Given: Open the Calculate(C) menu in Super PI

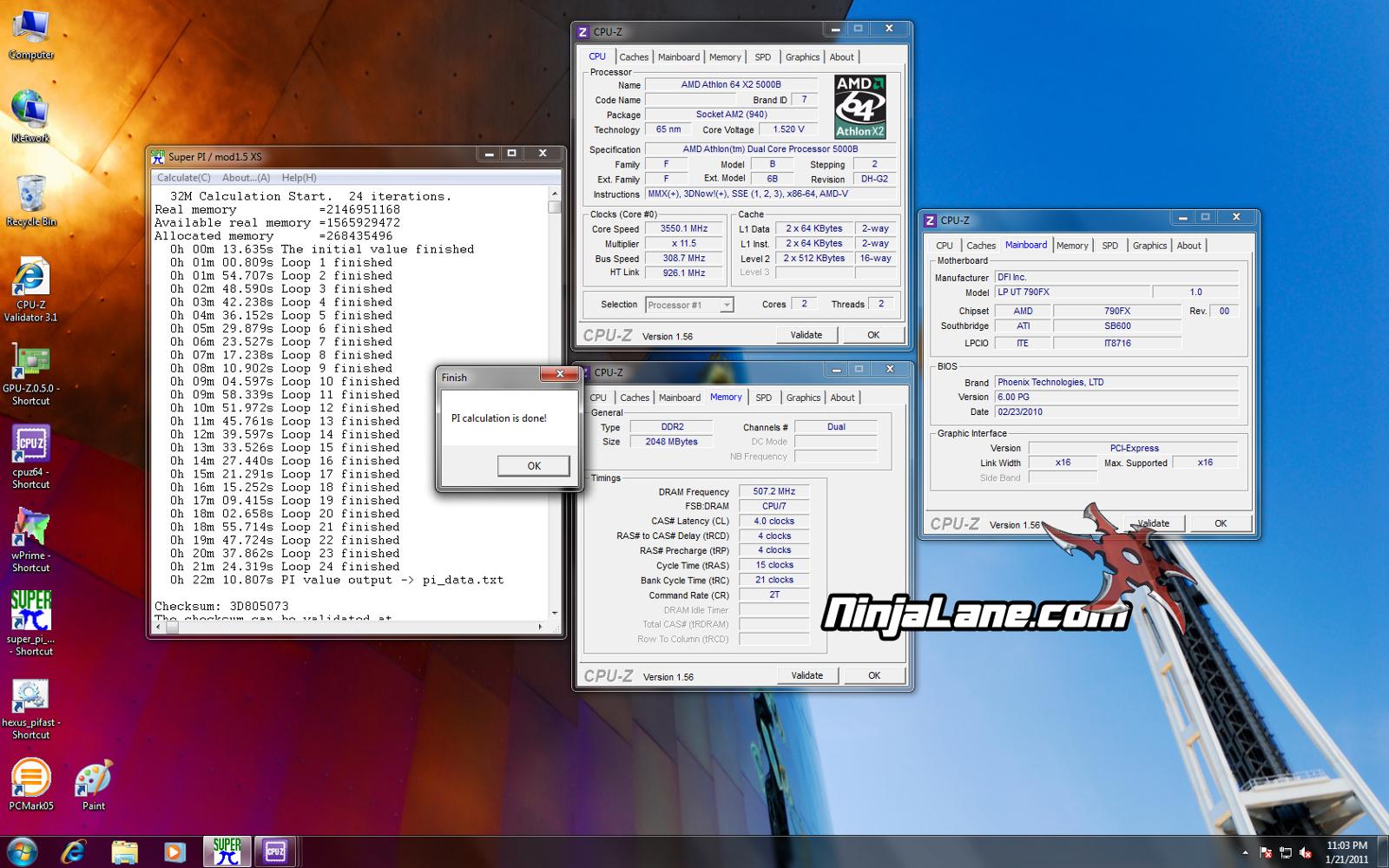Looking at the screenshot, I should (183, 177).
